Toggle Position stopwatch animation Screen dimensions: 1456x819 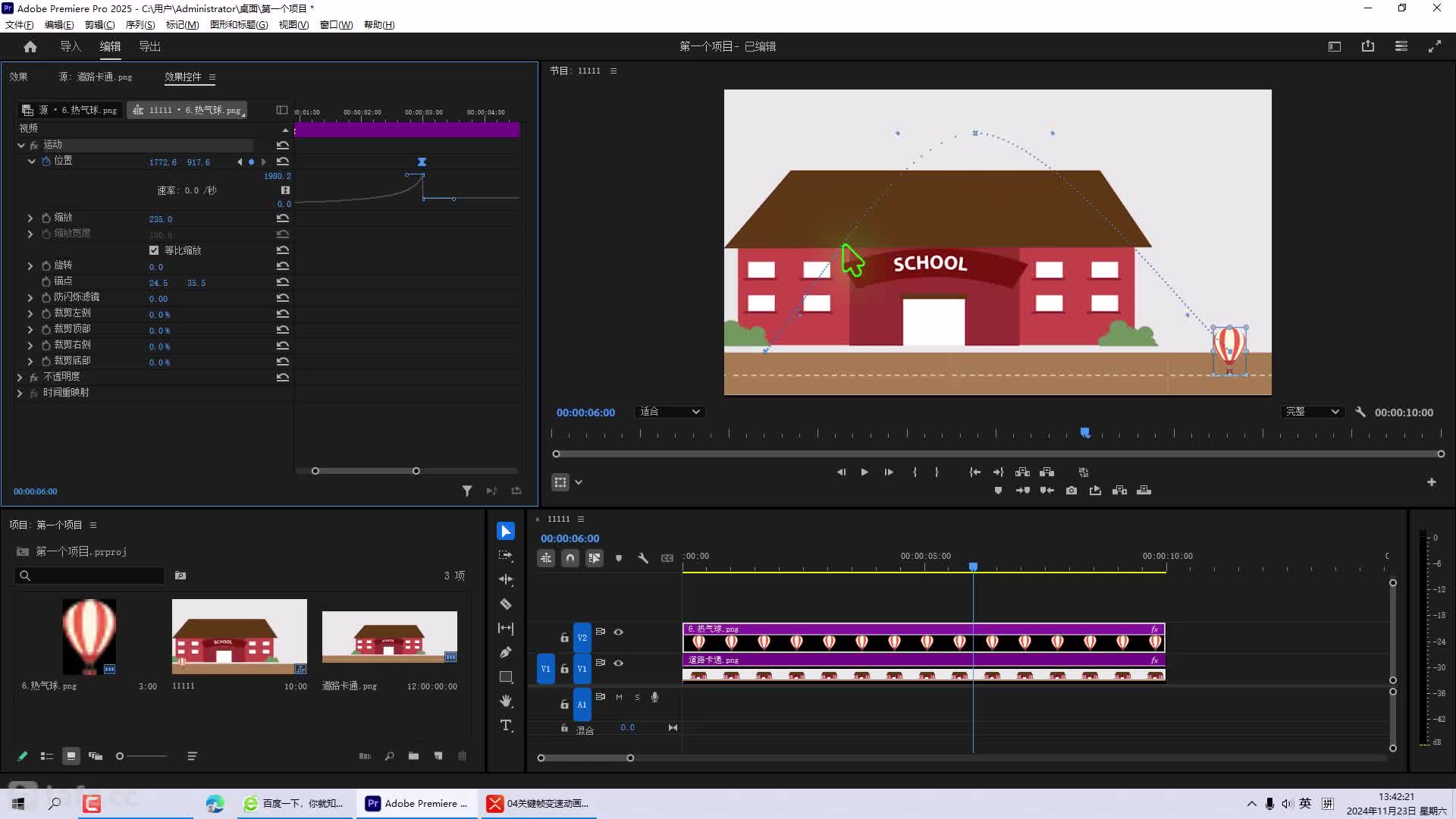(46, 162)
